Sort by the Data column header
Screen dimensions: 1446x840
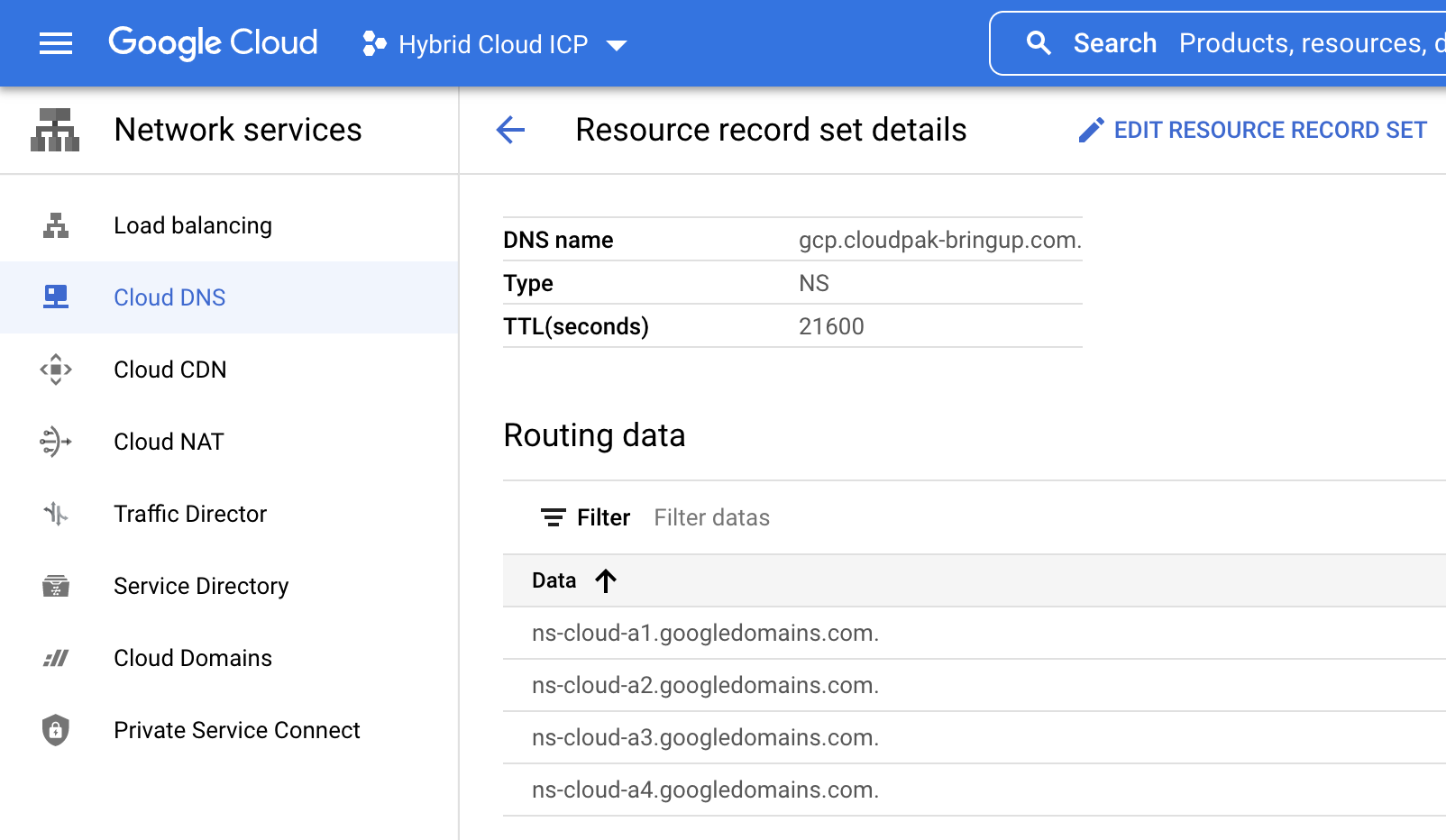pos(554,580)
